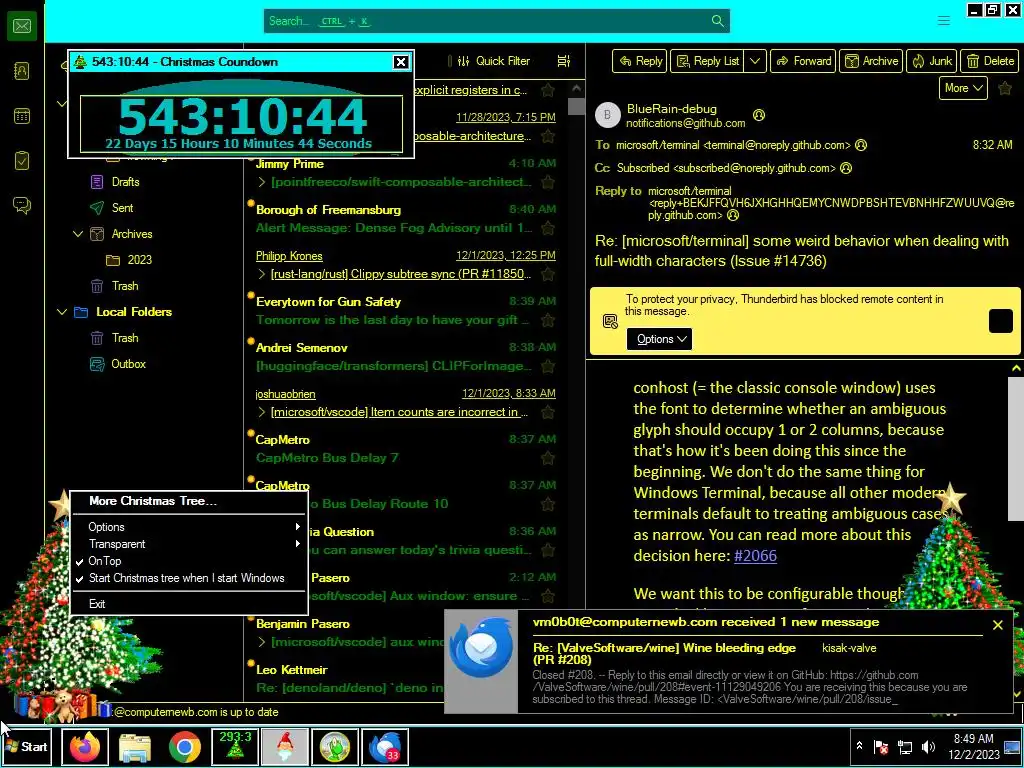
Task: Open Options submenu in tree menu
Action: coord(188,527)
